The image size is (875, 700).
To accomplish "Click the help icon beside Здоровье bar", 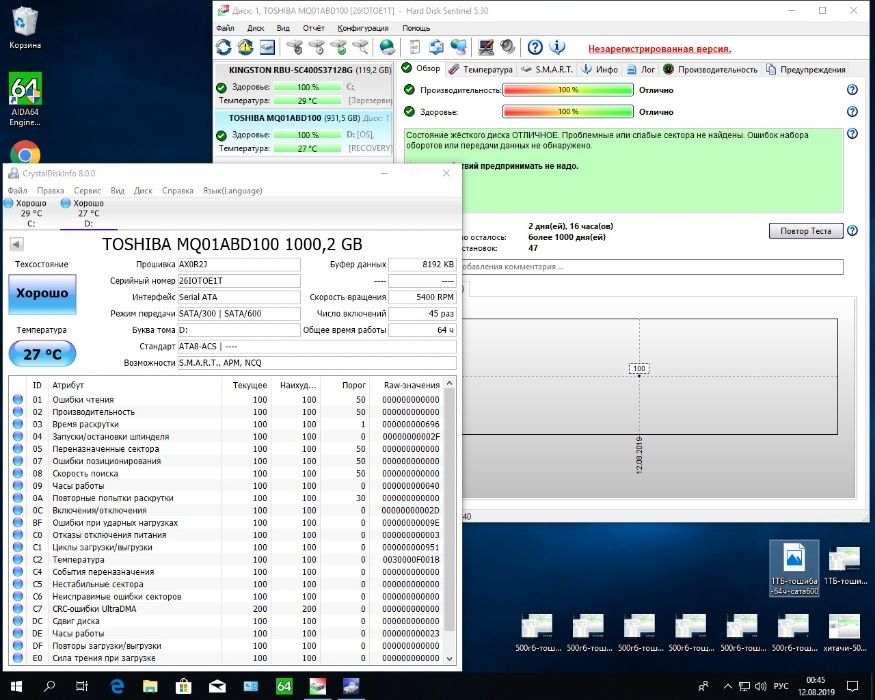I will (x=852, y=112).
